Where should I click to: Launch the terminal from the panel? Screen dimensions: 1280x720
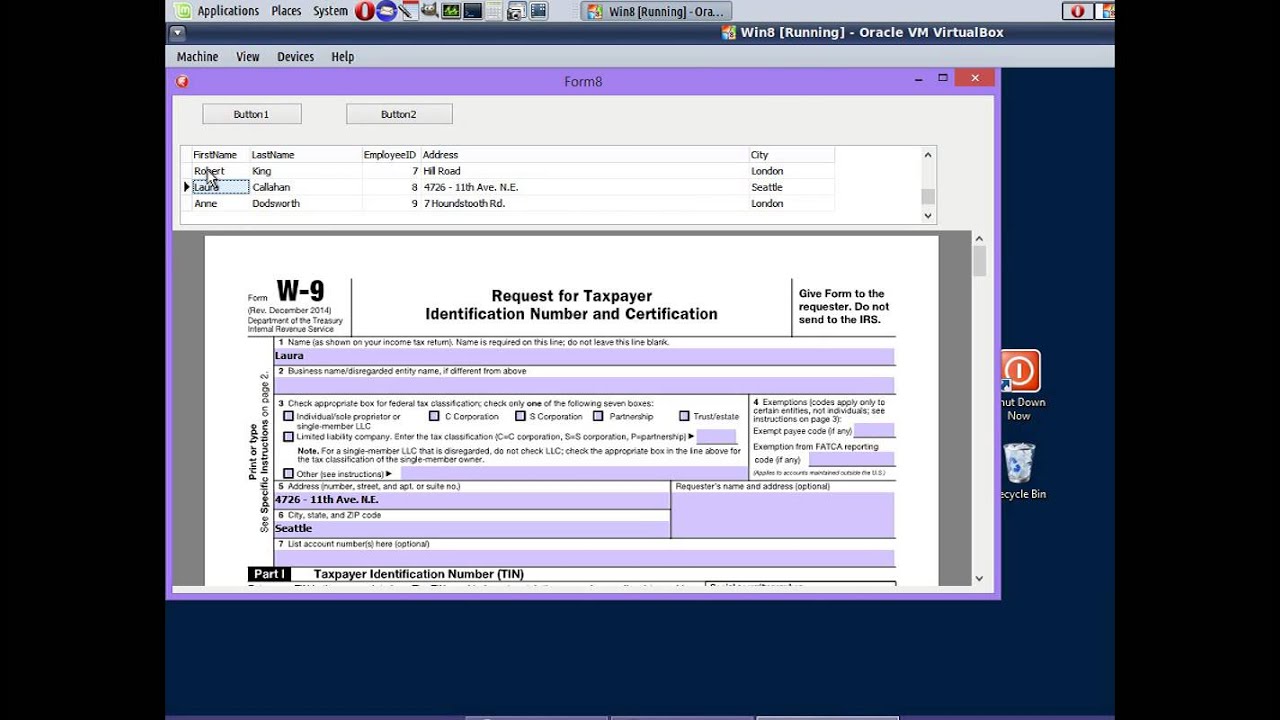[x=472, y=11]
